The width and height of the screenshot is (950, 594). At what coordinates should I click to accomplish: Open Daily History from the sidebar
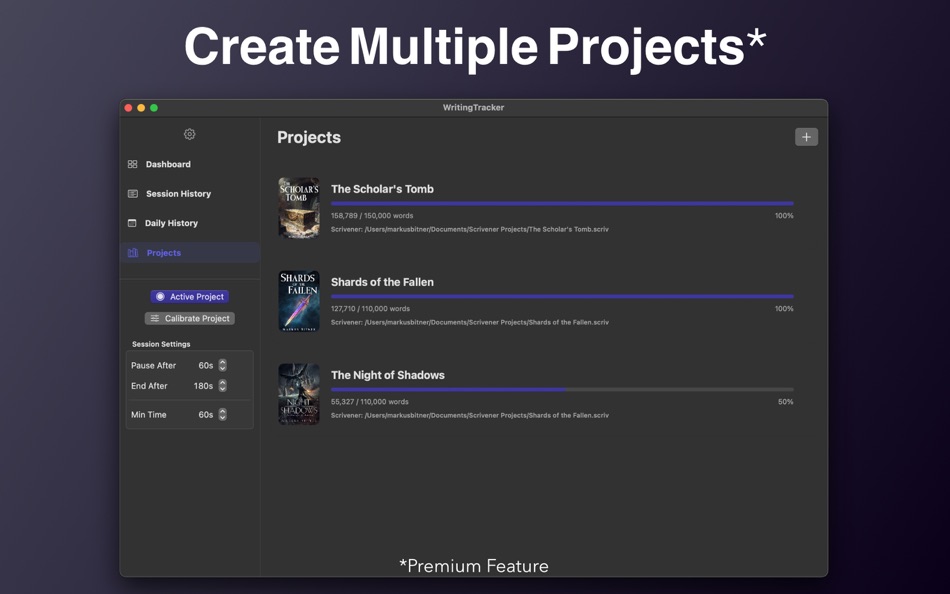click(x=133, y=222)
